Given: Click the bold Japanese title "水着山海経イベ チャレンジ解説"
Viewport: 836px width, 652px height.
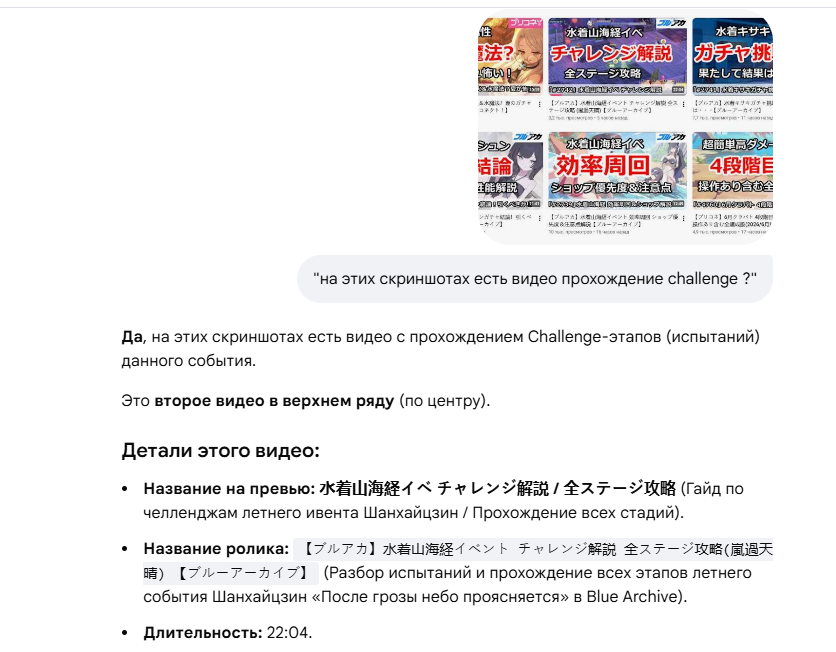Looking at the screenshot, I should point(433,488).
